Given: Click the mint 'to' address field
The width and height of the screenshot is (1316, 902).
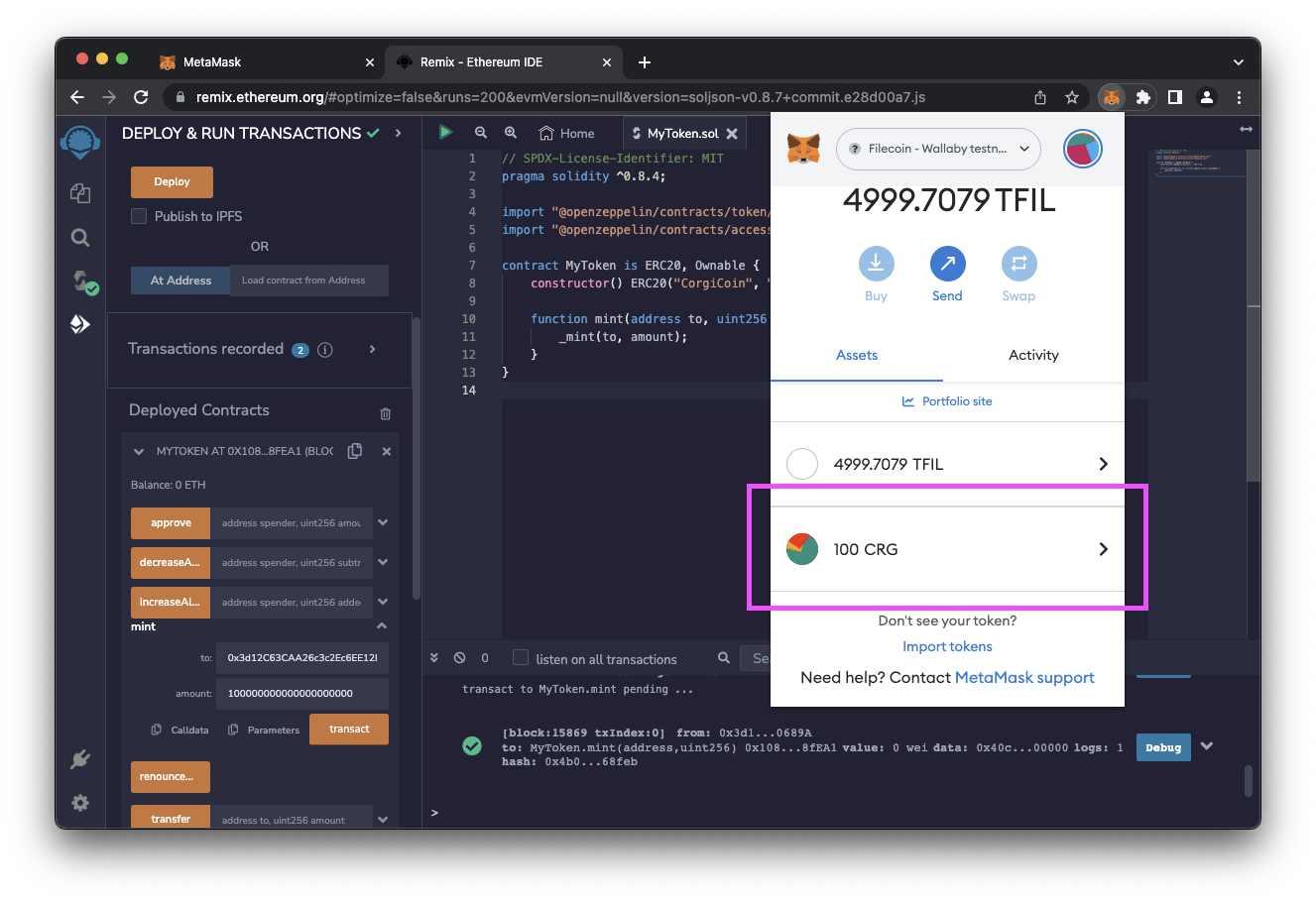Looking at the screenshot, I should (302, 657).
